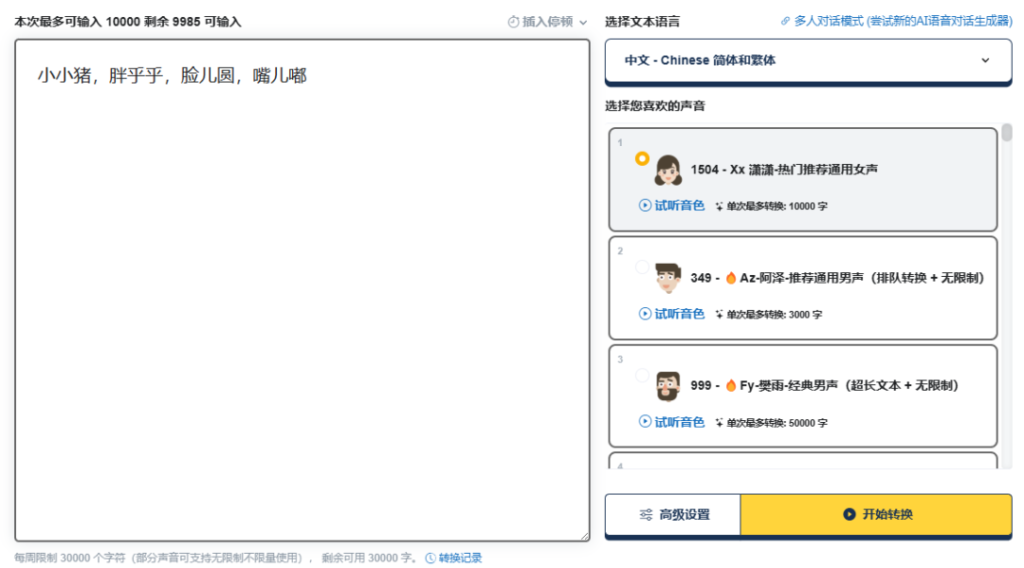This screenshot has width=1024, height=568.
Task: Click the 选择您喜欢的声音 label
Action: [655, 106]
